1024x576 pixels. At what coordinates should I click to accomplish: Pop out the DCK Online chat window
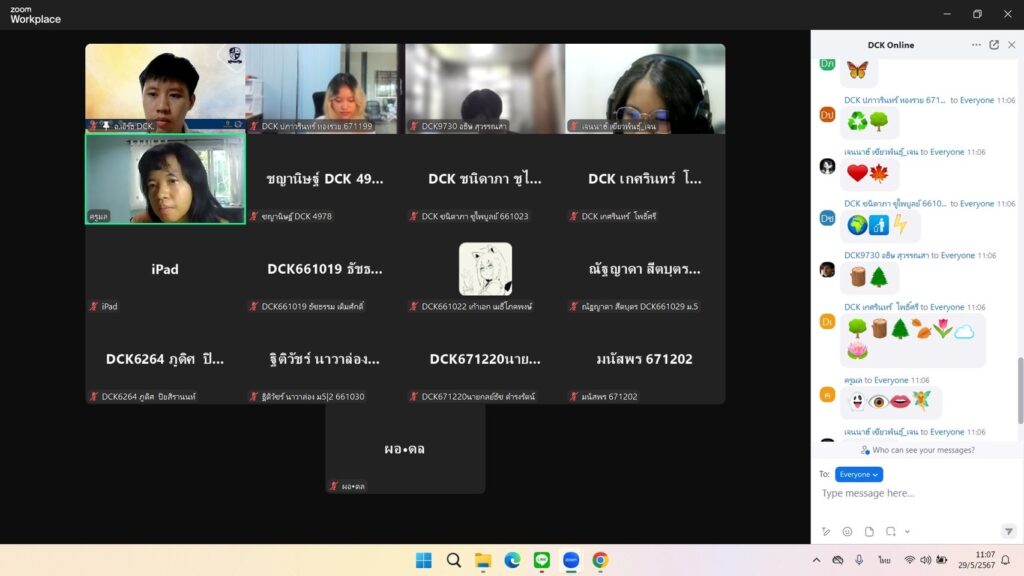coord(994,45)
